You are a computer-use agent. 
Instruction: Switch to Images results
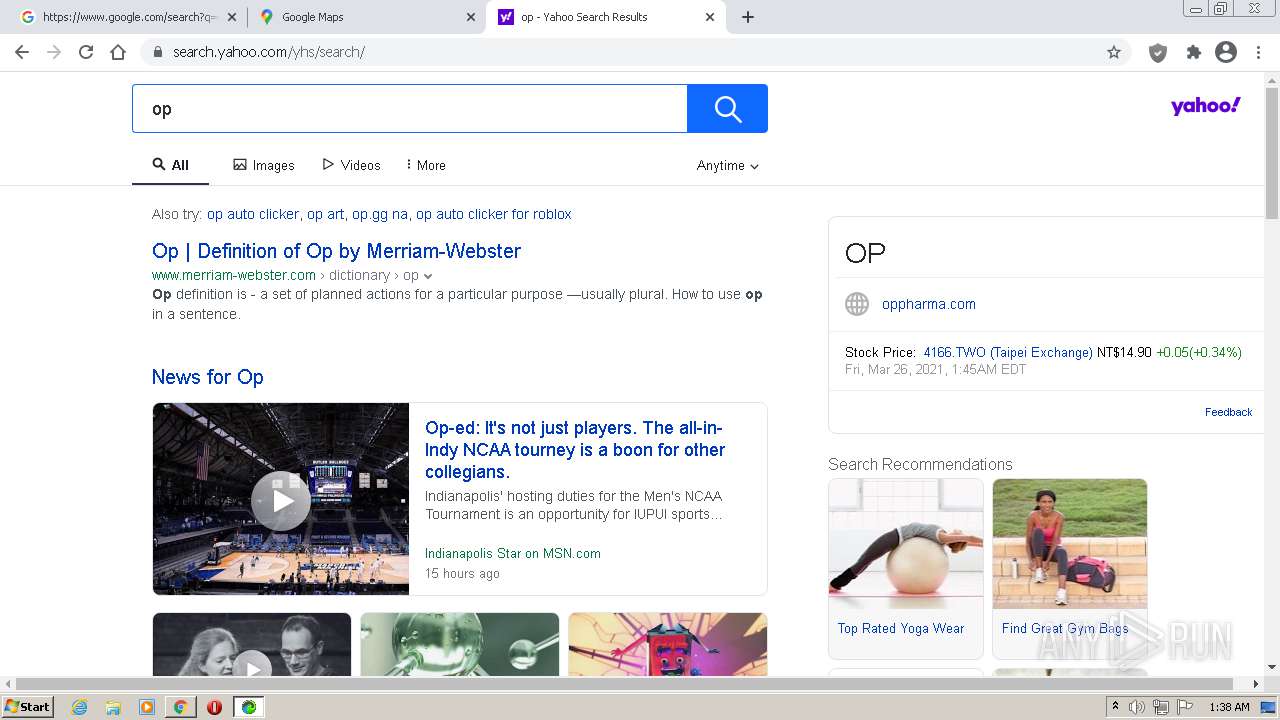click(x=264, y=165)
